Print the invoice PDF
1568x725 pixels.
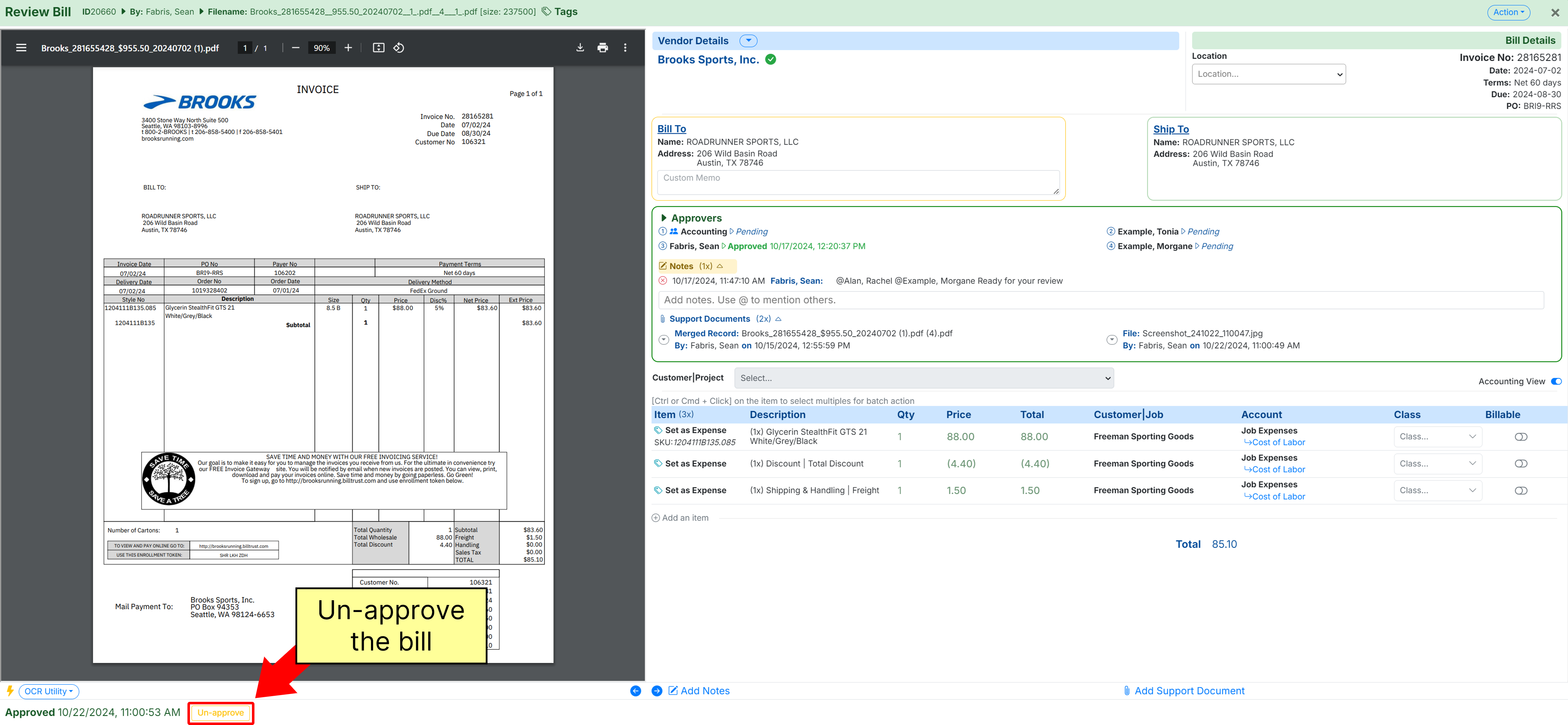603,47
